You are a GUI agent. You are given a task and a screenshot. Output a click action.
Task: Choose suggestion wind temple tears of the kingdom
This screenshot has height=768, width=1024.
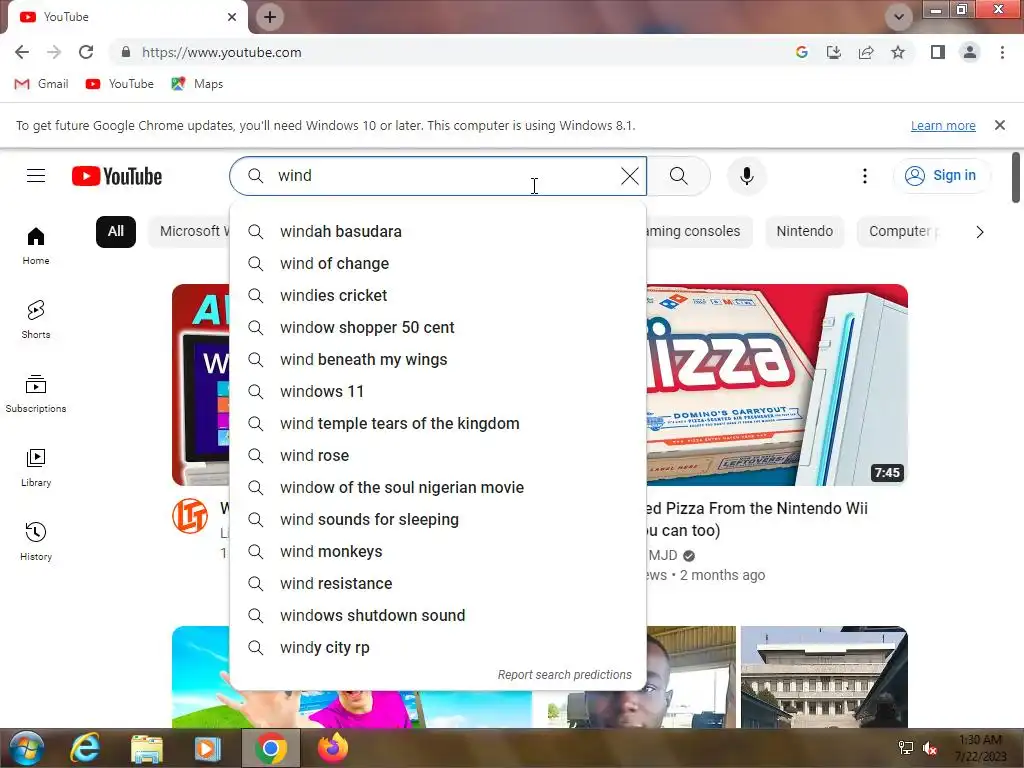coord(438,423)
